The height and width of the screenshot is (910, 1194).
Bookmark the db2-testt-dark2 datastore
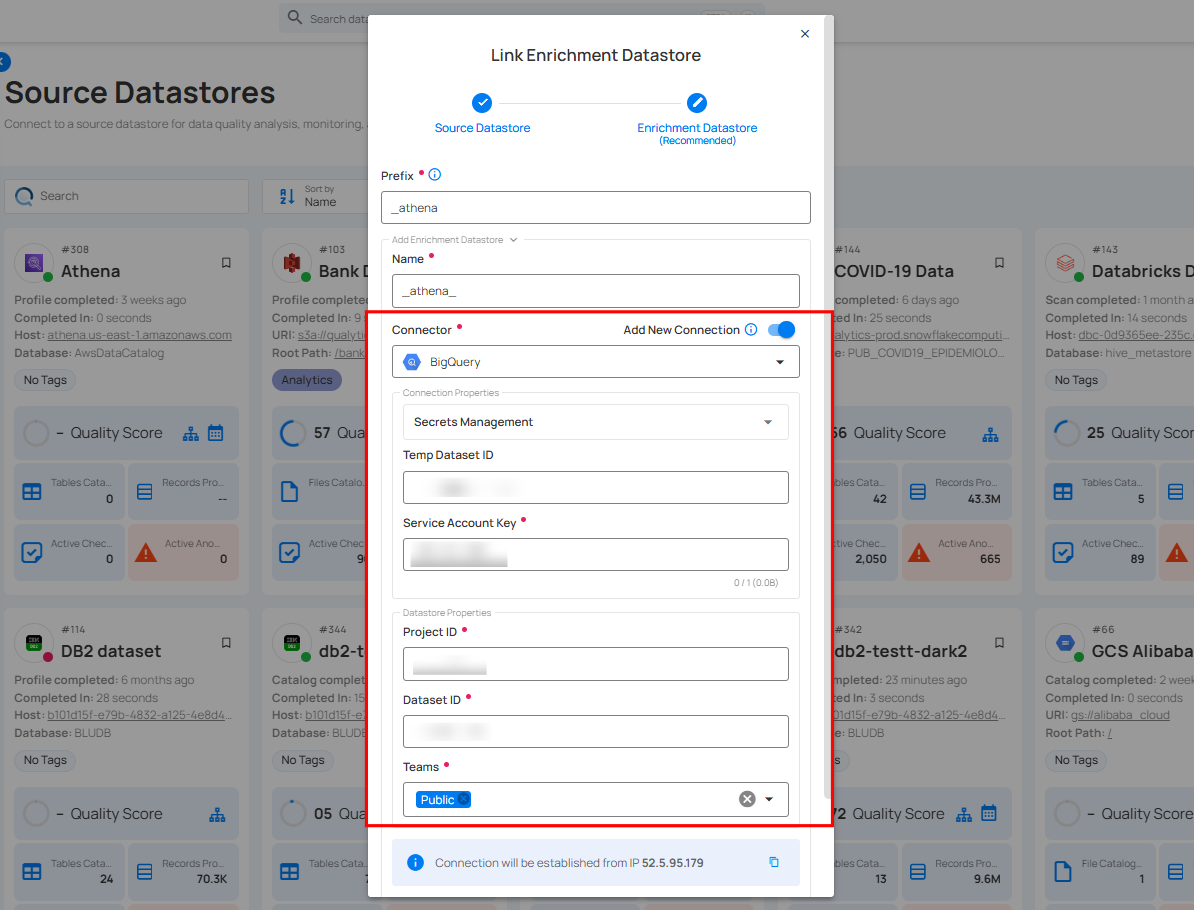(999, 644)
